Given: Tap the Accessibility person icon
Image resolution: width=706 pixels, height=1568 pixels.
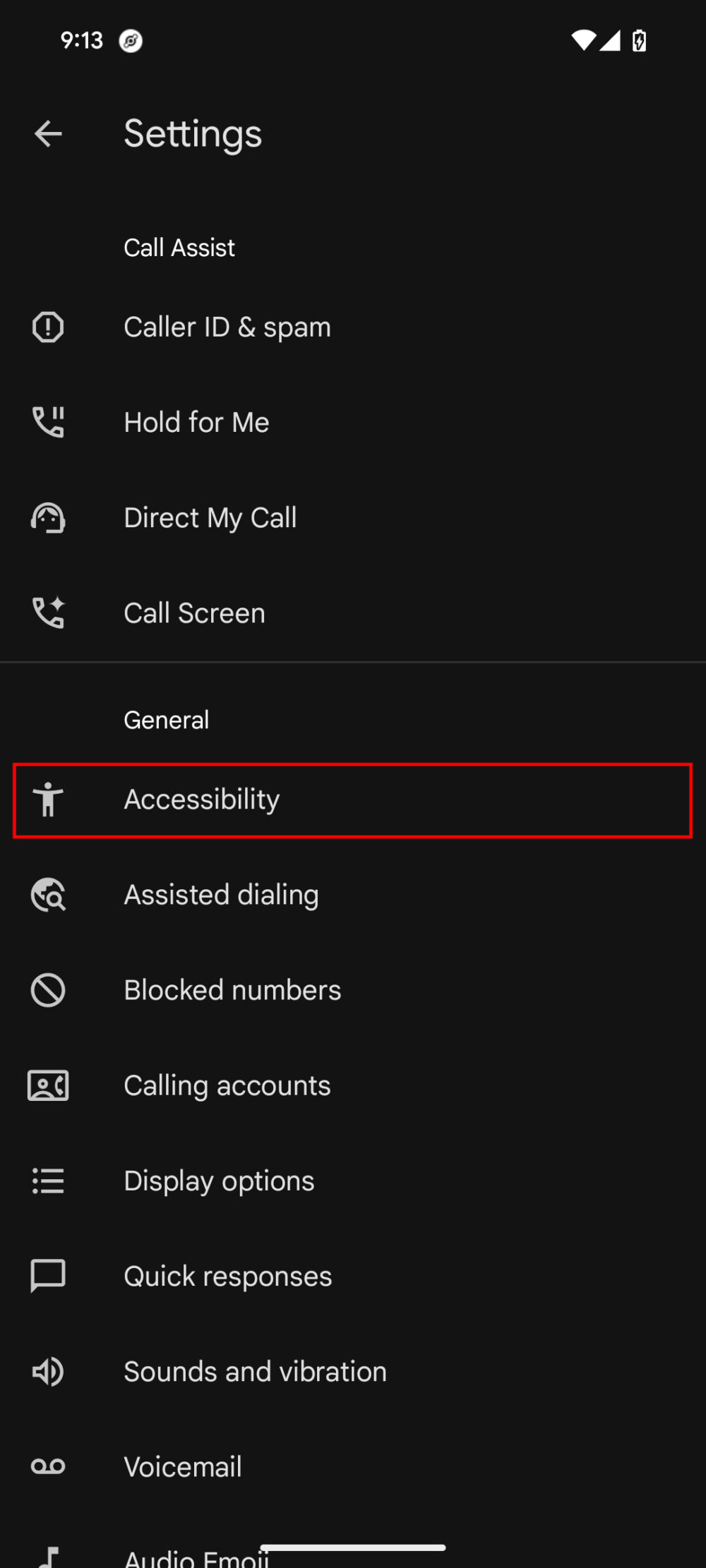Looking at the screenshot, I should 48,800.
